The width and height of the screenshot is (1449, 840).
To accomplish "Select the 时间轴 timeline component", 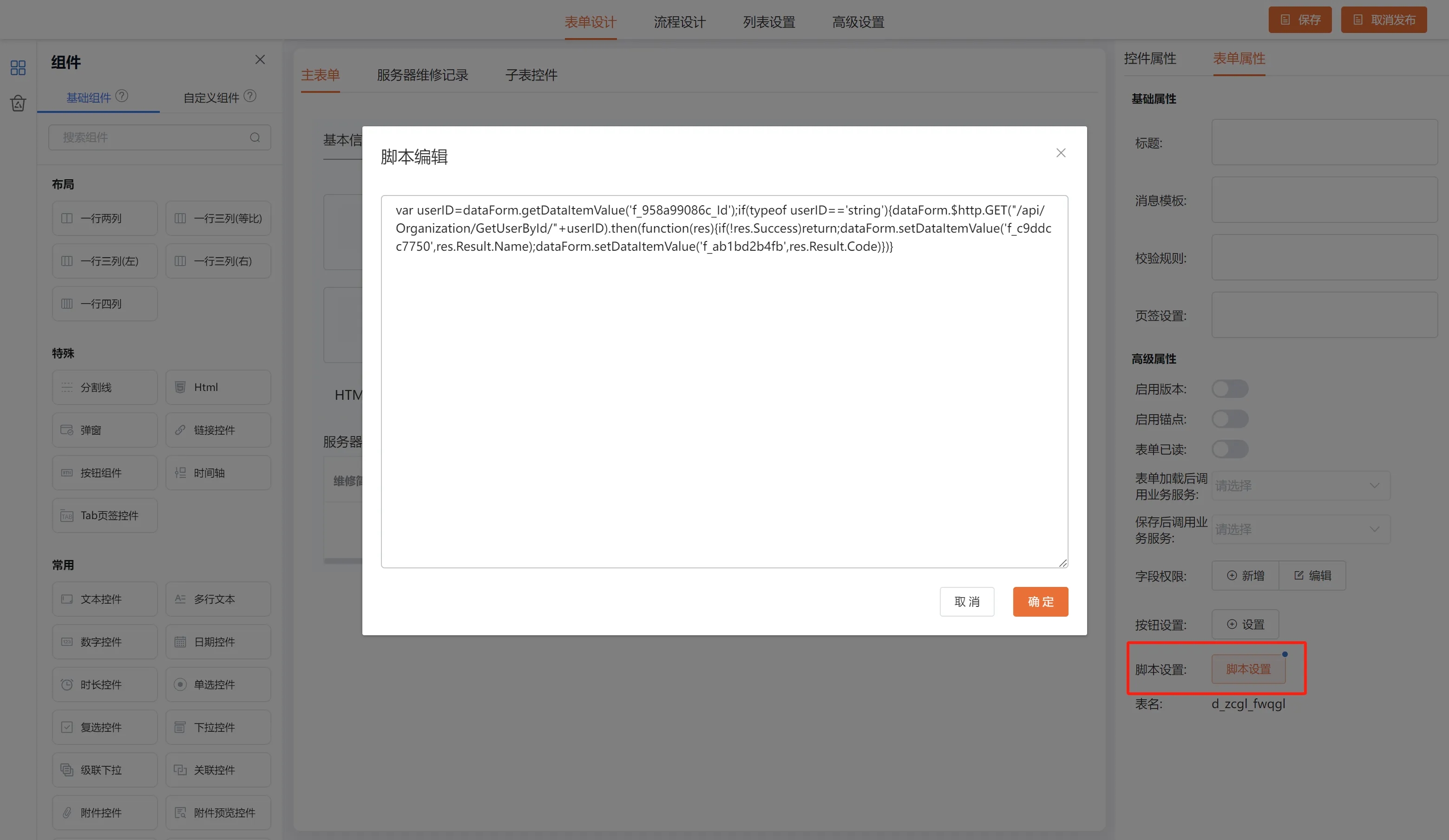I will point(218,473).
